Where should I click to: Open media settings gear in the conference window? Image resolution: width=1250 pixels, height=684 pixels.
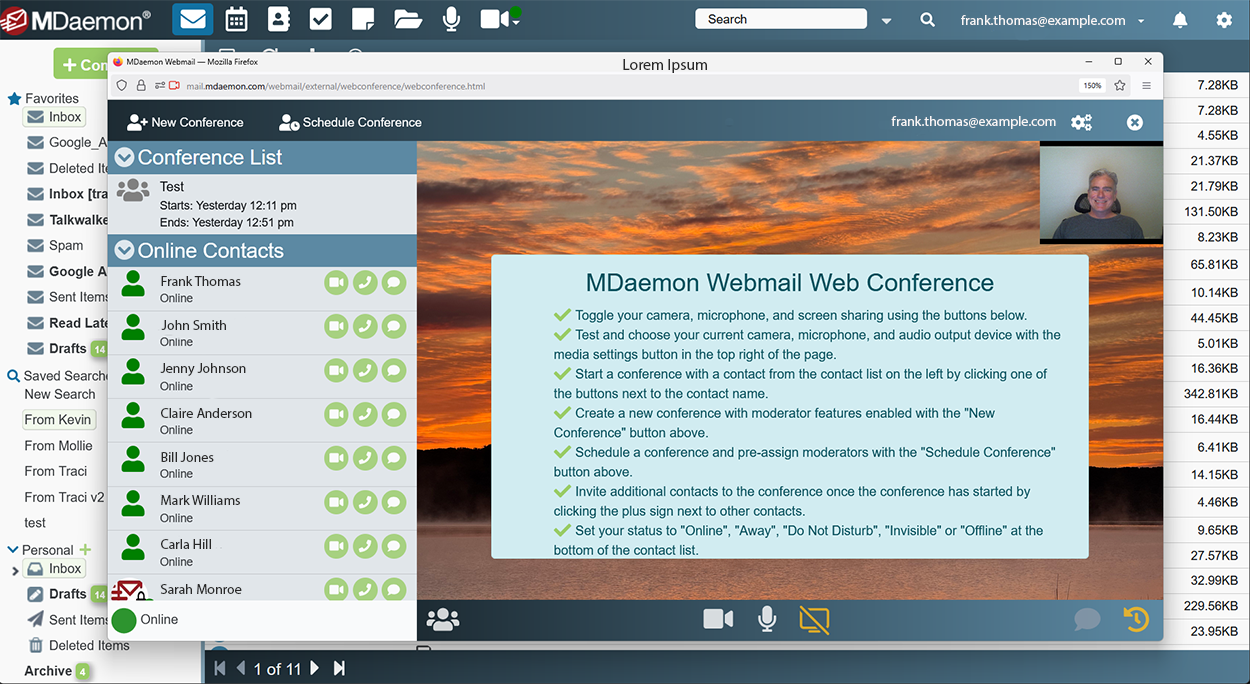click(x=1081, y=122)
